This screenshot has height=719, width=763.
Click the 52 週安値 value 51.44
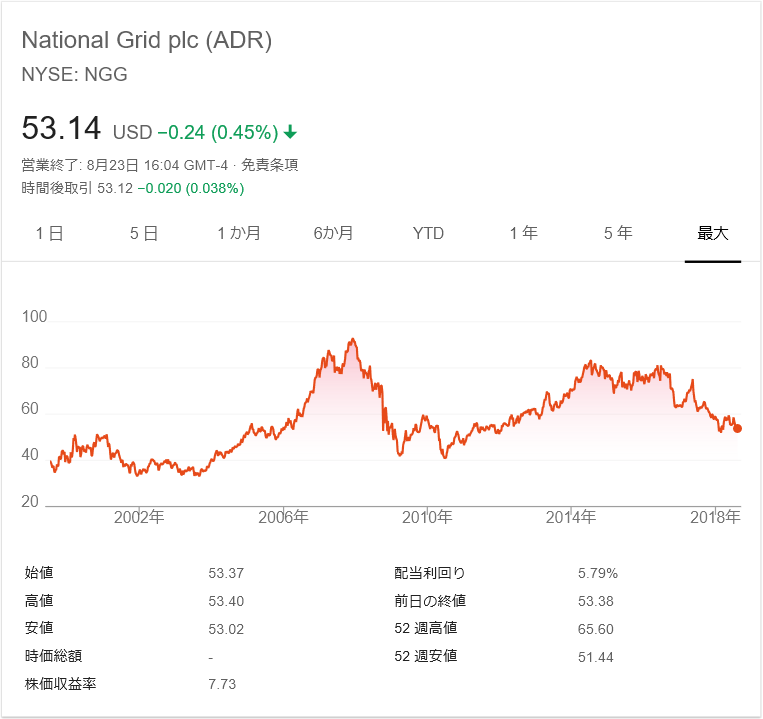[x=596, y=657]
